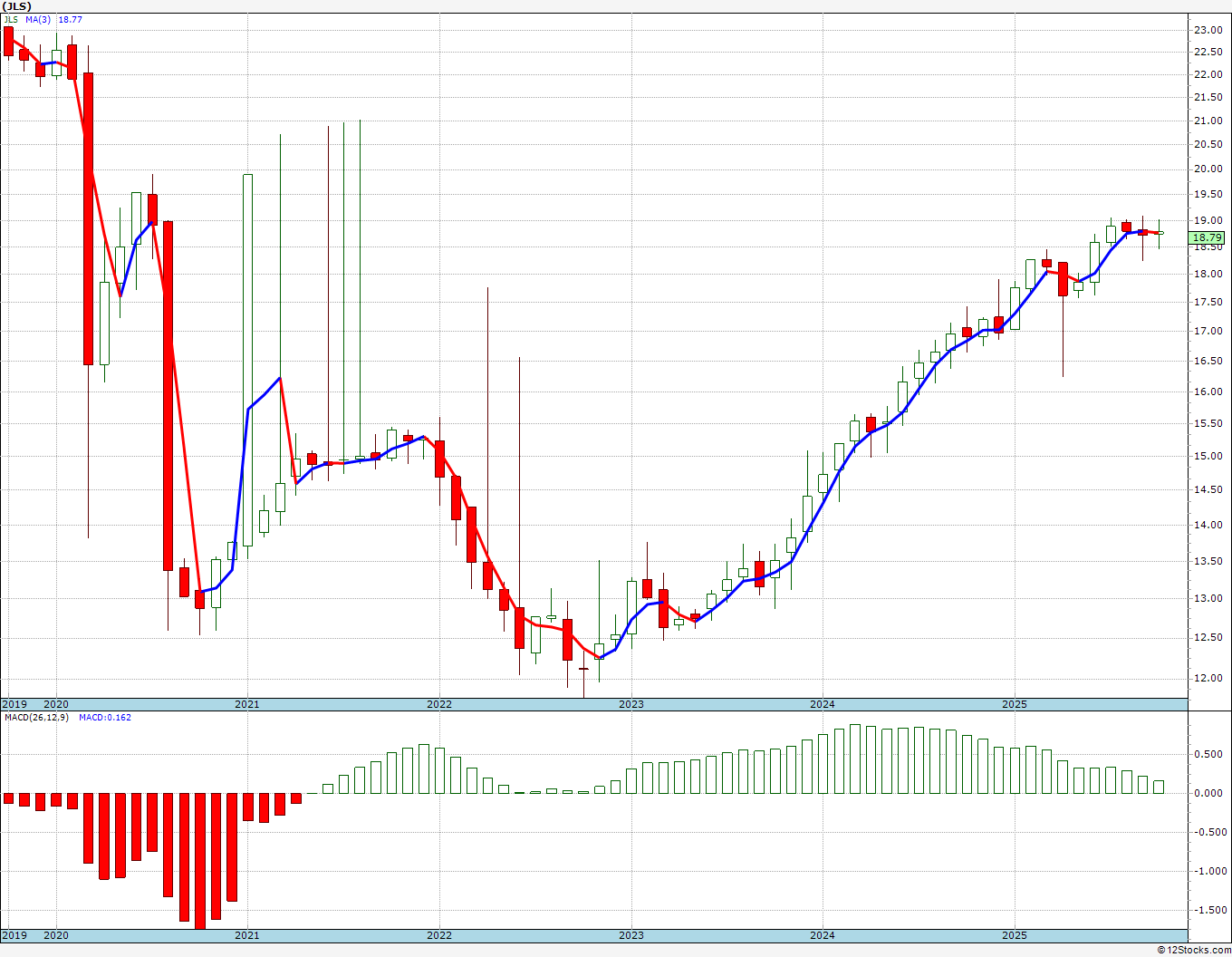This screenshot has height=957, width=1232.
Task: Click the 12.00 price axis label
Action: pyautogui.click(x=1208, y=679)
